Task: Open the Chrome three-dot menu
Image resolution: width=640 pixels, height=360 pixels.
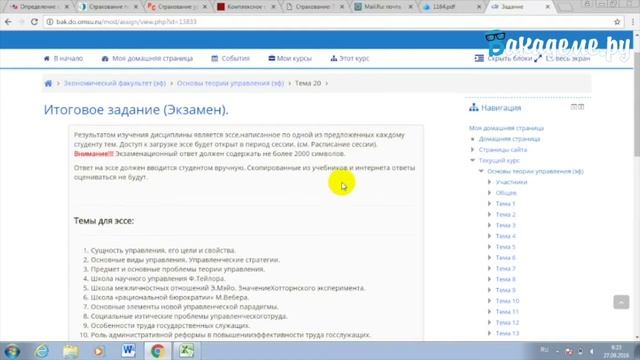Action: 633,22
